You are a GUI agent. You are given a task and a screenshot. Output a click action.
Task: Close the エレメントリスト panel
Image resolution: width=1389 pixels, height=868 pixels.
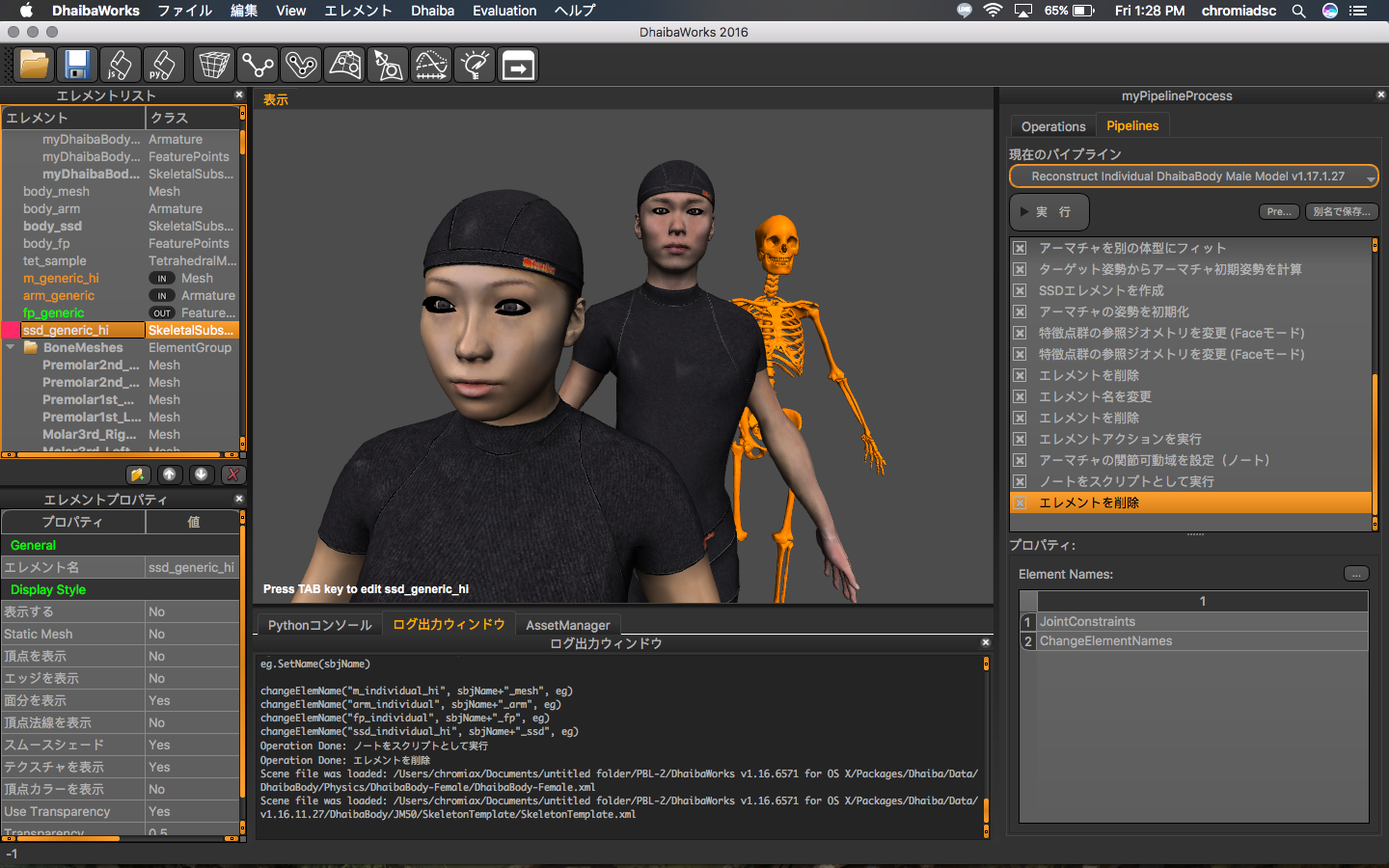point(239,95)
